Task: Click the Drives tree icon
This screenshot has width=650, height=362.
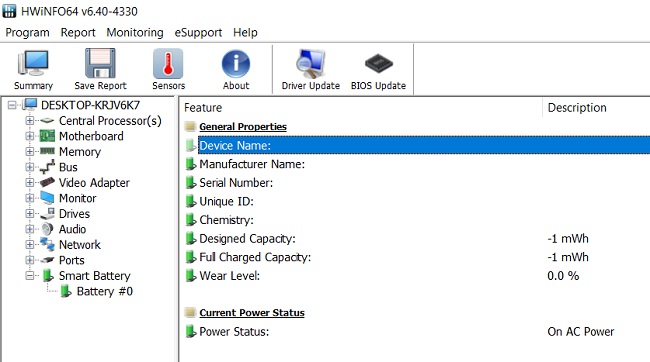Action: [47, 214]
